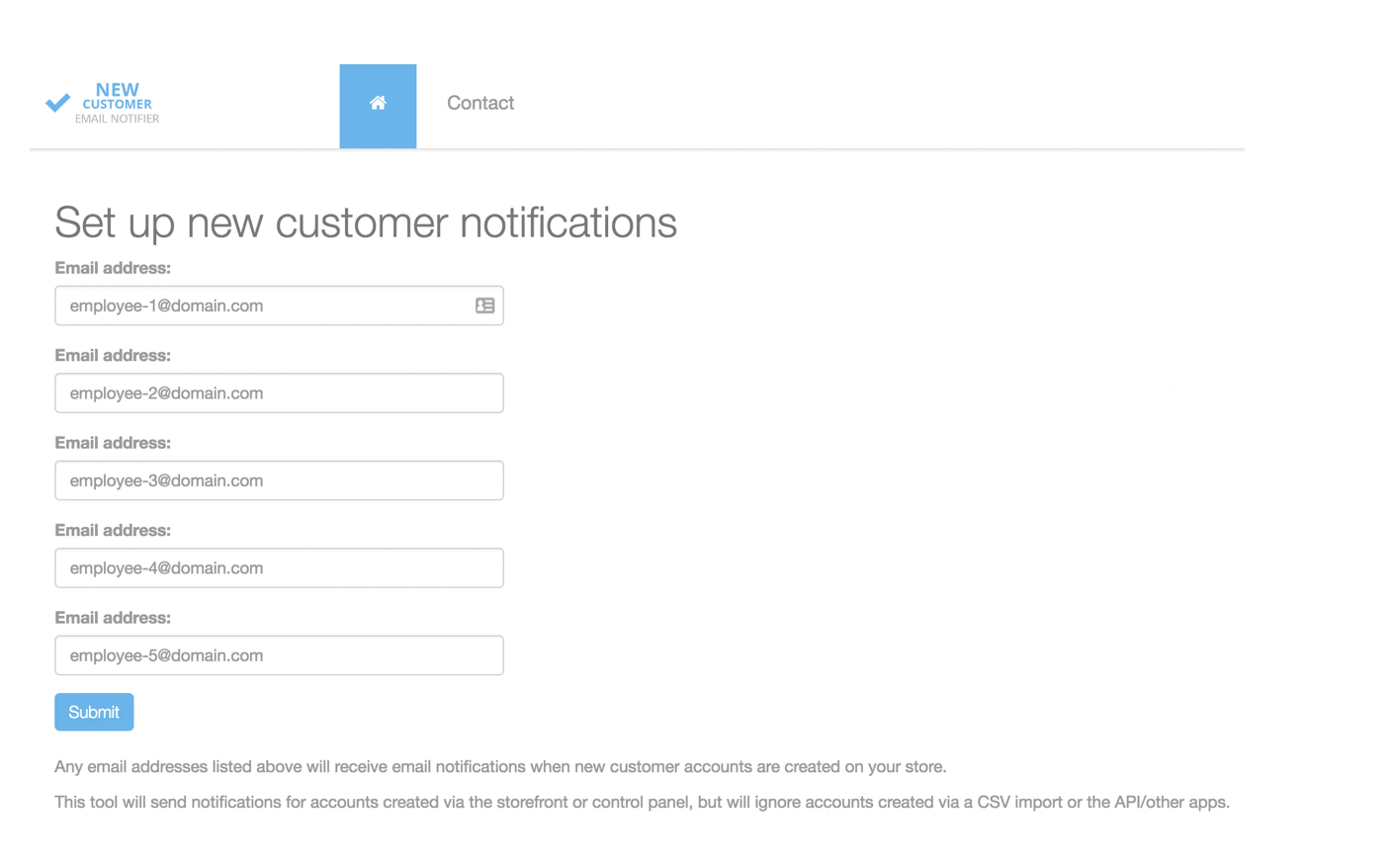
Task: Click the autofill contact card icon
Action: coord(484,305)
